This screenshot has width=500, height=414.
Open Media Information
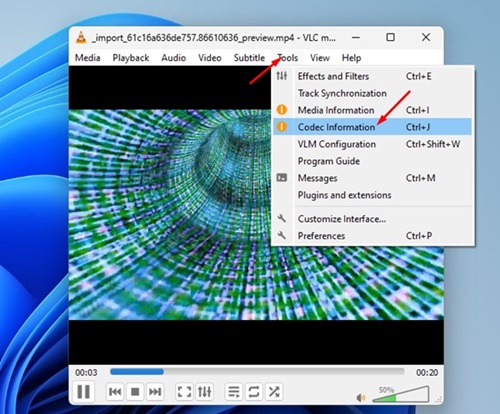373,110
